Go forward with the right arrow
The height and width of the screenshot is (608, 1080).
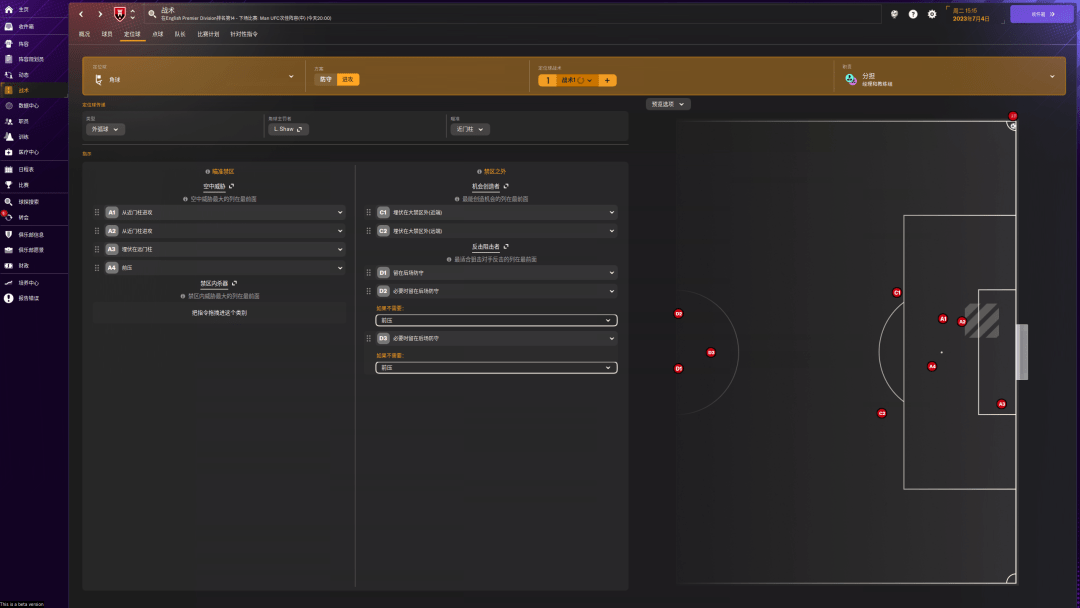coord(100,14)
